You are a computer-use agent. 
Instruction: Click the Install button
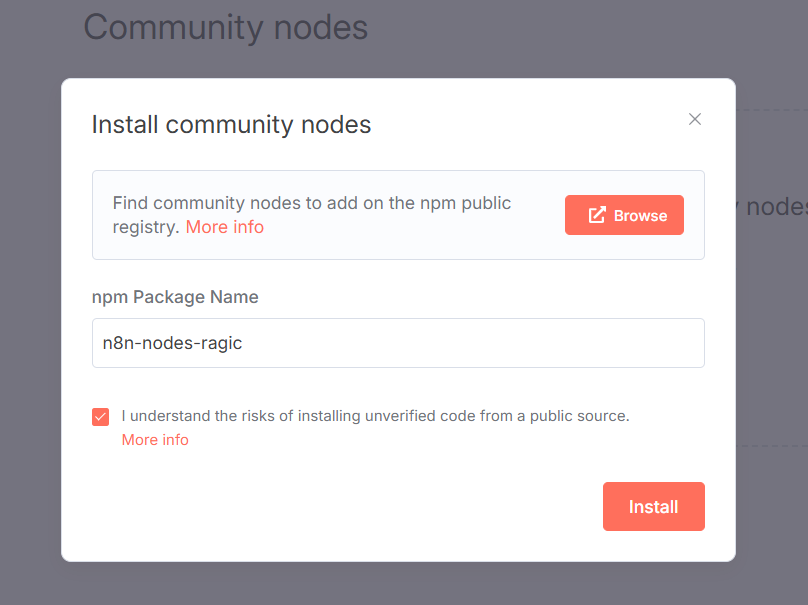(x=653, y=506)
